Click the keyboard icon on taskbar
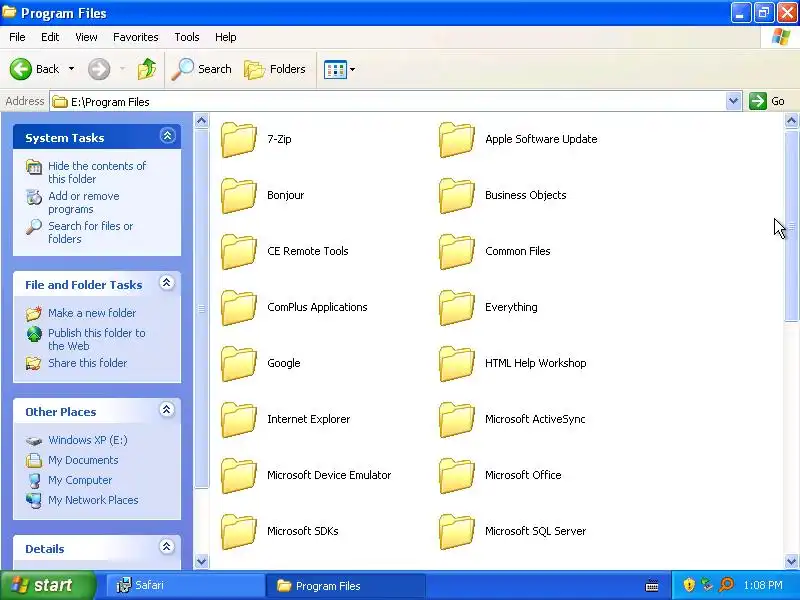800x600 pixels. point(652,586)
